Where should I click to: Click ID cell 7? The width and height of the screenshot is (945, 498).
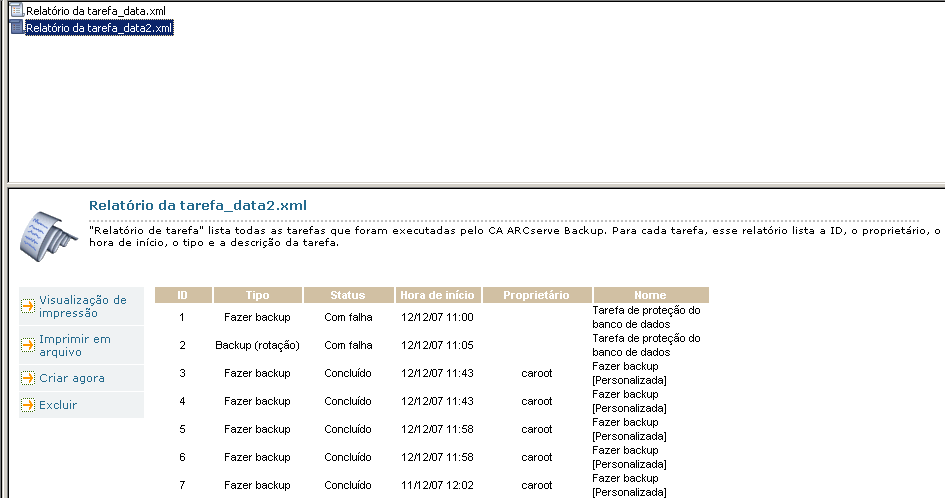pyautogui.click(x=182, y=485)
